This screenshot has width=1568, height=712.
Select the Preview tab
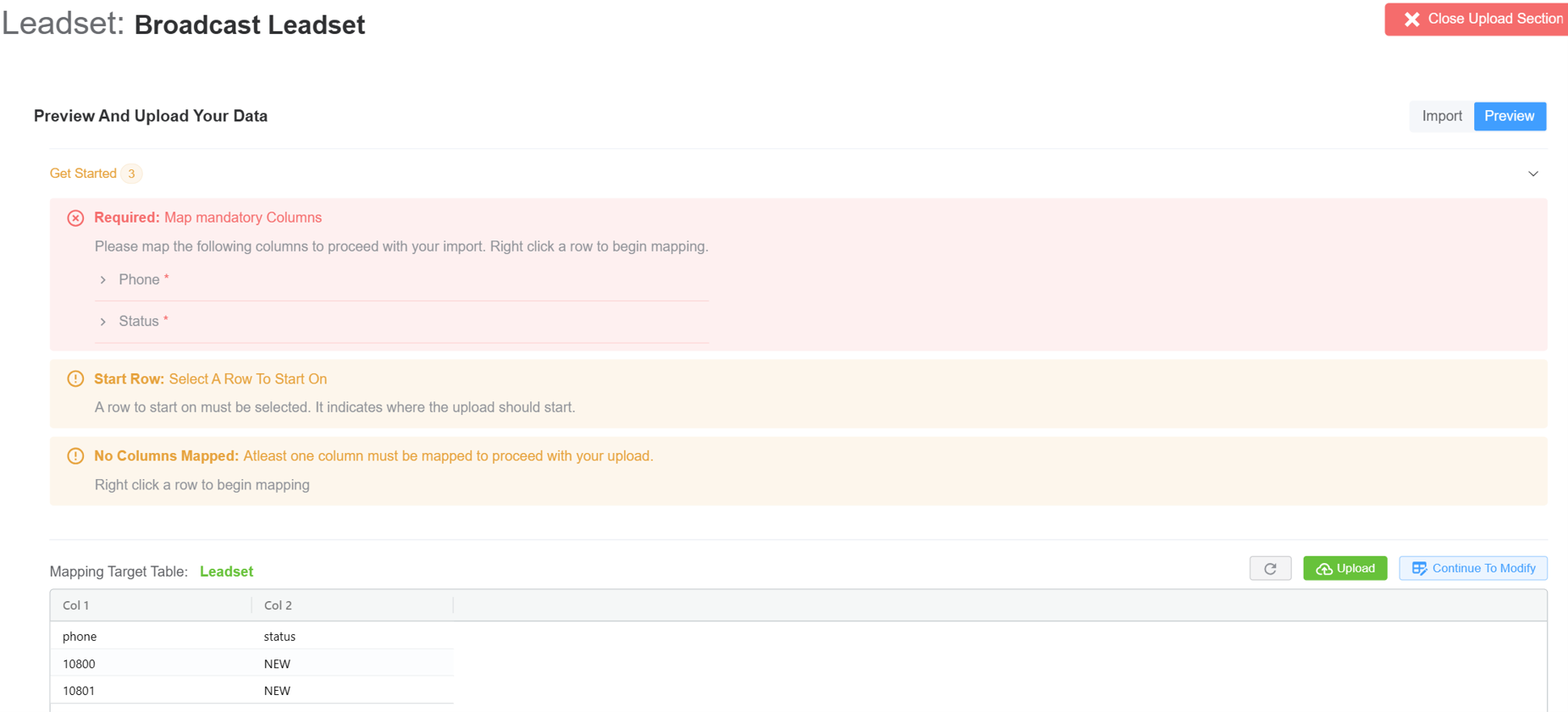tap(1509, 116)
